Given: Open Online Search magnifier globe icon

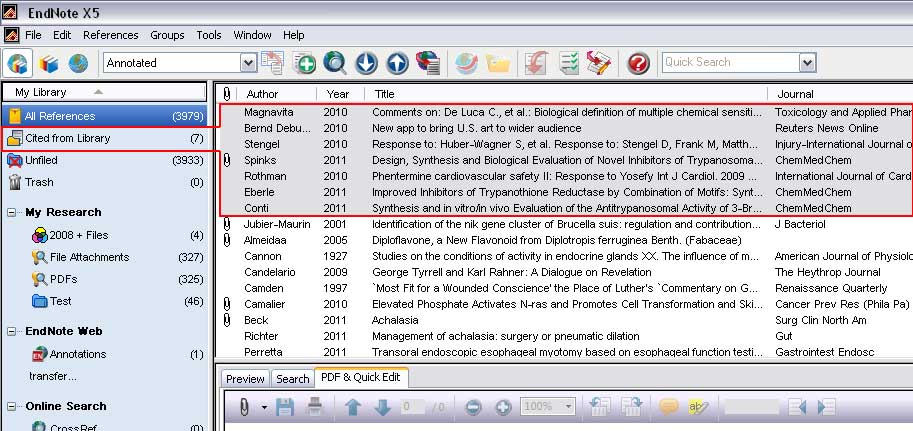Looking at the screenshot, I should (335, 63).
